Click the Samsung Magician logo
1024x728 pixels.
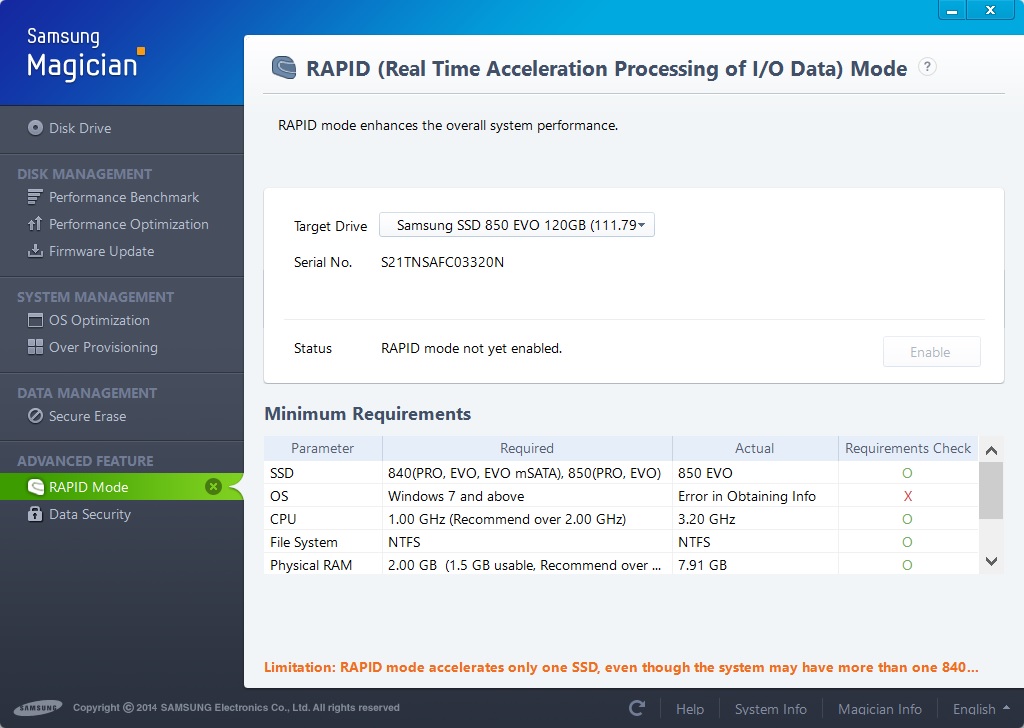86,55
